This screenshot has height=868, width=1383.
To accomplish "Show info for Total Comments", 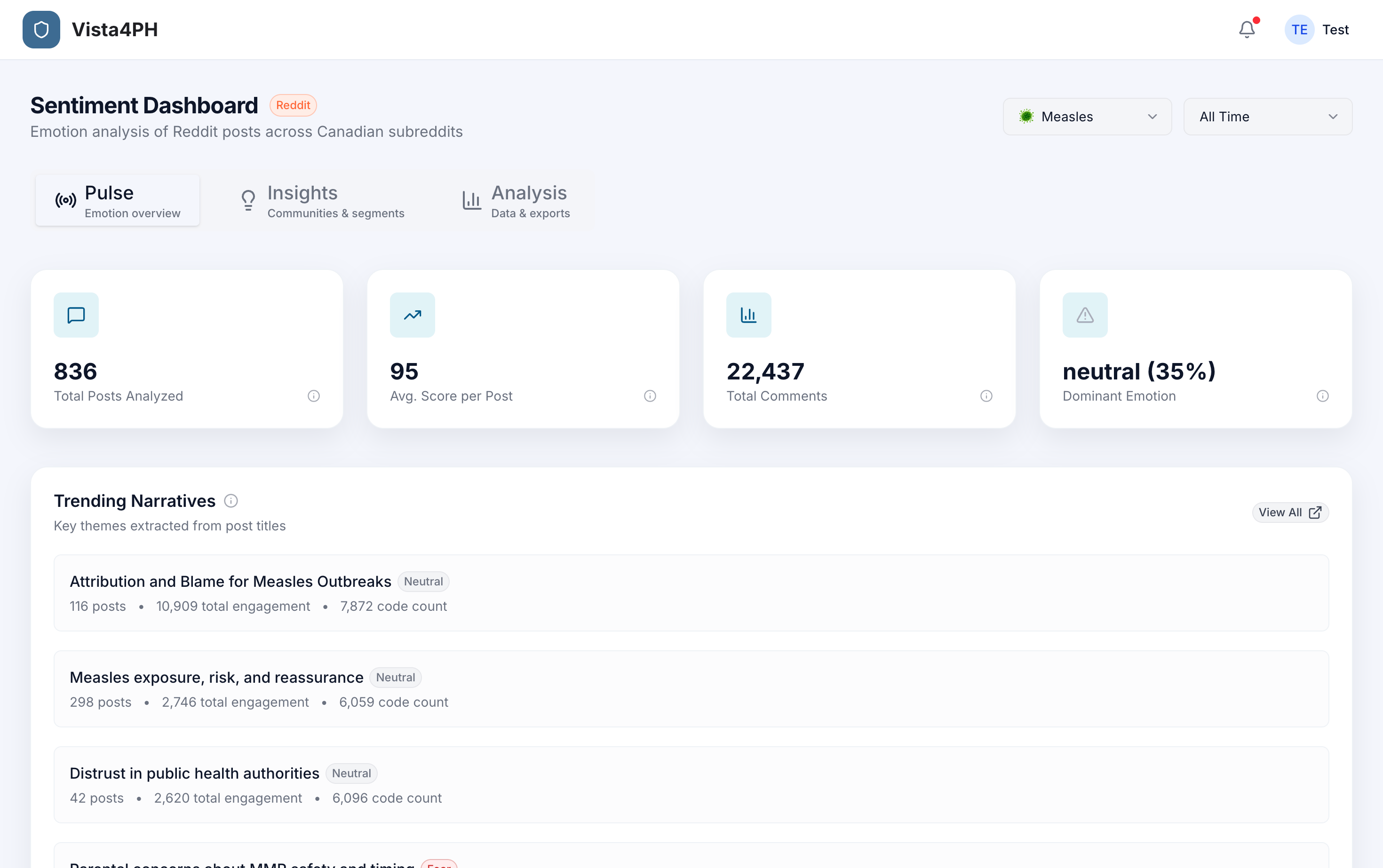I will tap(986, 396).
